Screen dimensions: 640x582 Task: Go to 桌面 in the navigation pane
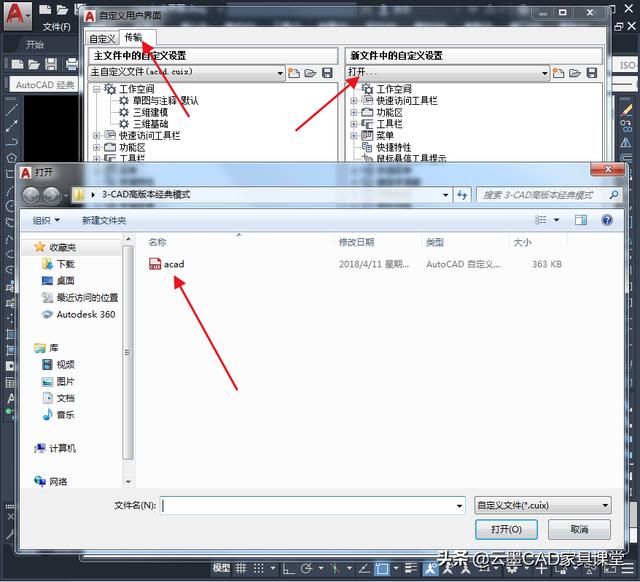pos(65,281)
